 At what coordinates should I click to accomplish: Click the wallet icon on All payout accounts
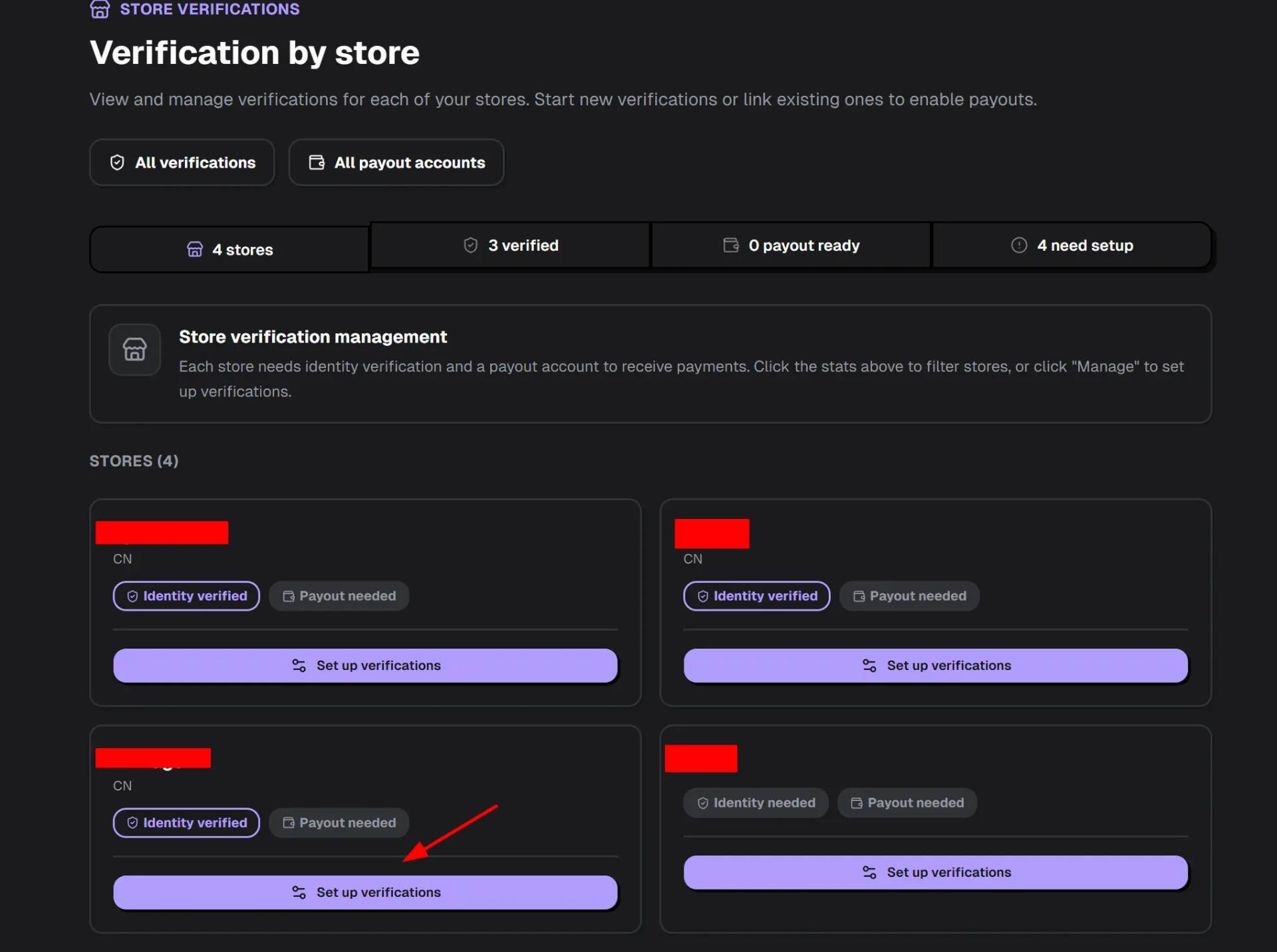pos(317,162)
